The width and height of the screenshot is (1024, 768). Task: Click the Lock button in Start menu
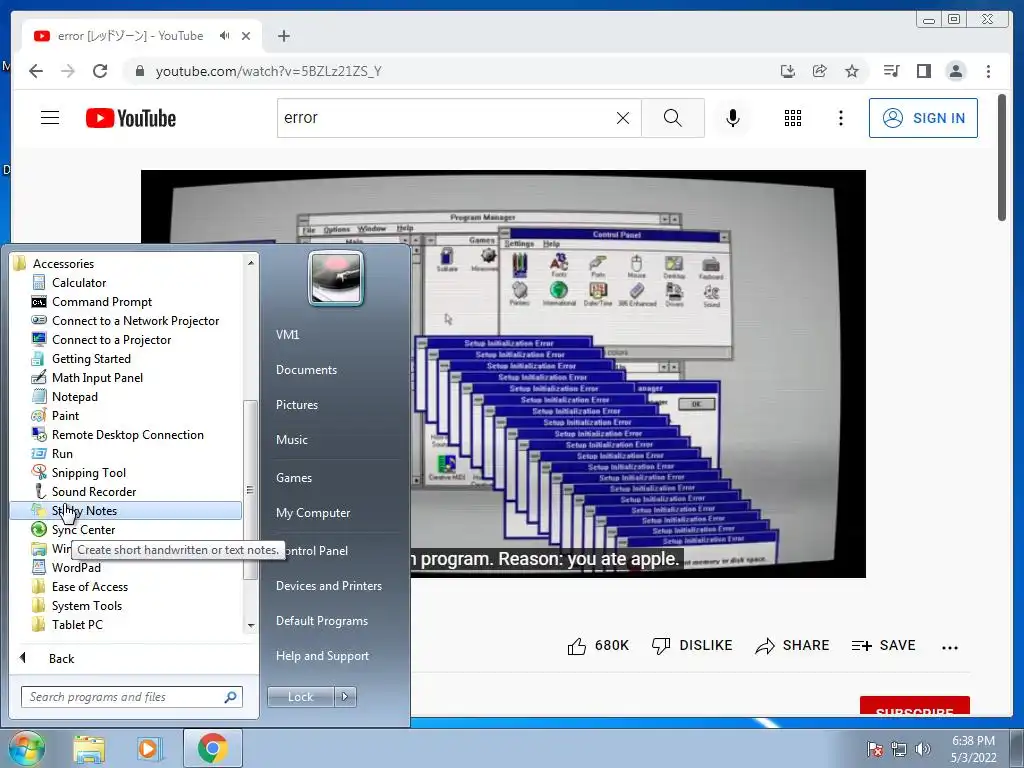300,697
